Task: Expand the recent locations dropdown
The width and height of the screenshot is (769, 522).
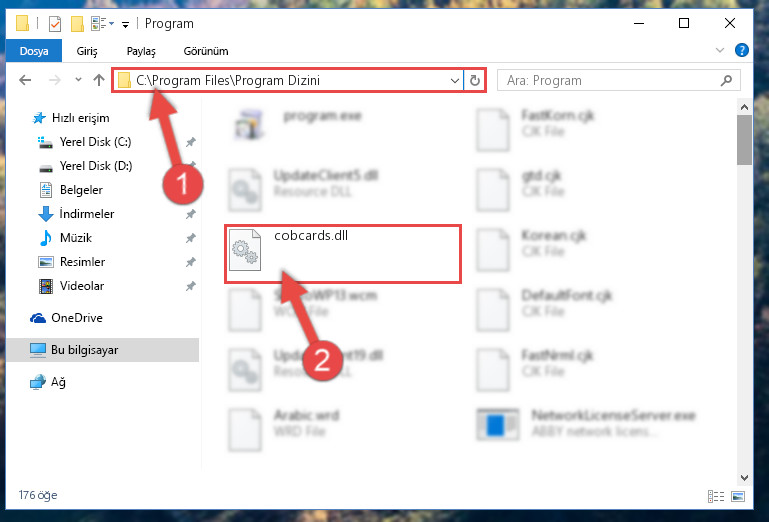Action: [x=78, y=79]
